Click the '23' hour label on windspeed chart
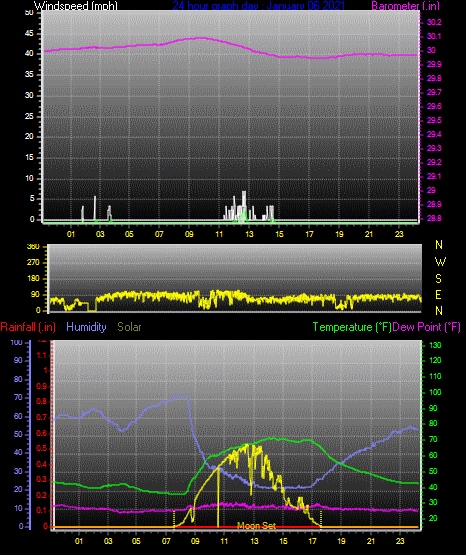Viewport: 466px width, 555px height. [399, 234]
